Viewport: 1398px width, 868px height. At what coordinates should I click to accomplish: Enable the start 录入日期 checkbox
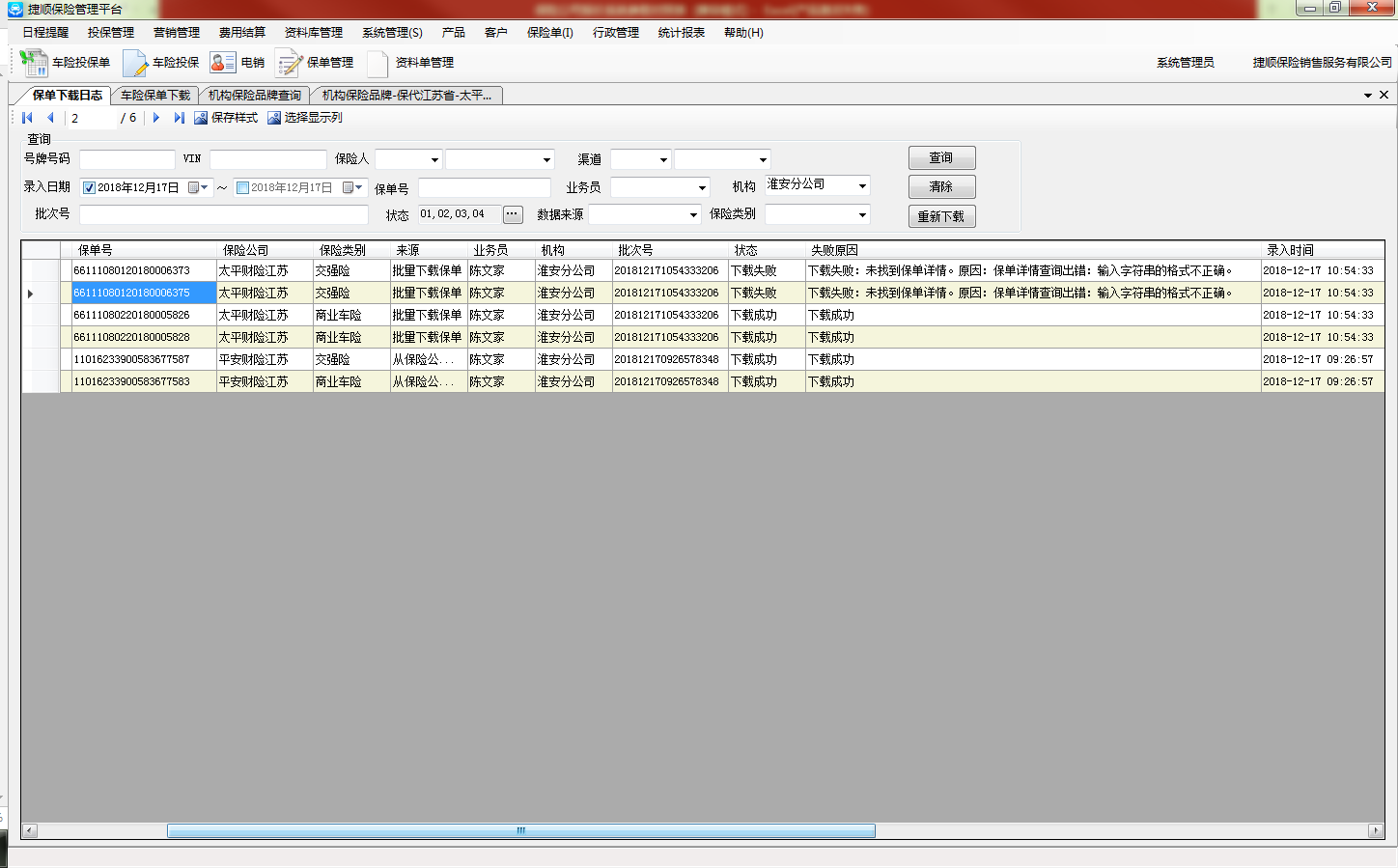tap(89, 188)
